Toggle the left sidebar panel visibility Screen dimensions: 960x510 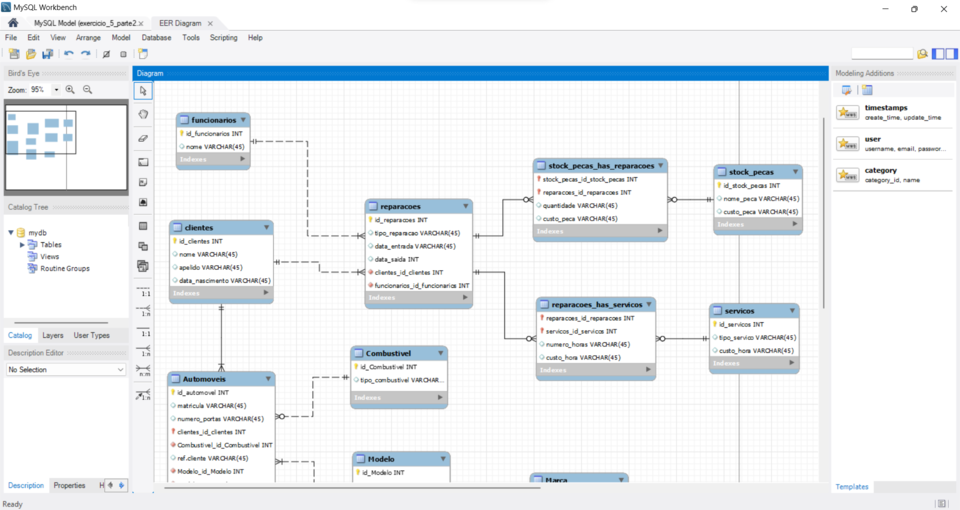coord(940,54)
